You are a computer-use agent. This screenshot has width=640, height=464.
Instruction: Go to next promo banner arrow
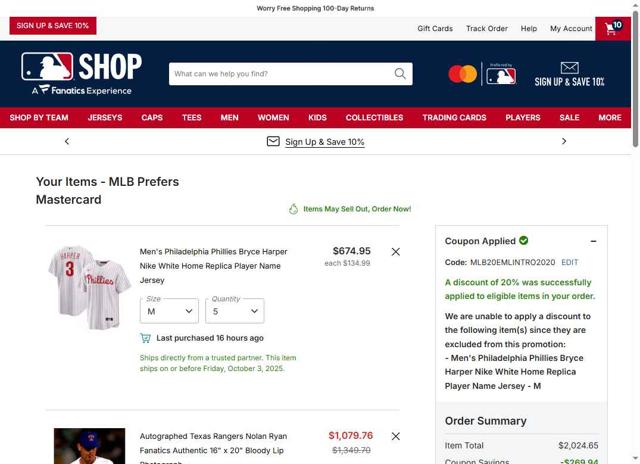[x=564, y=141]
